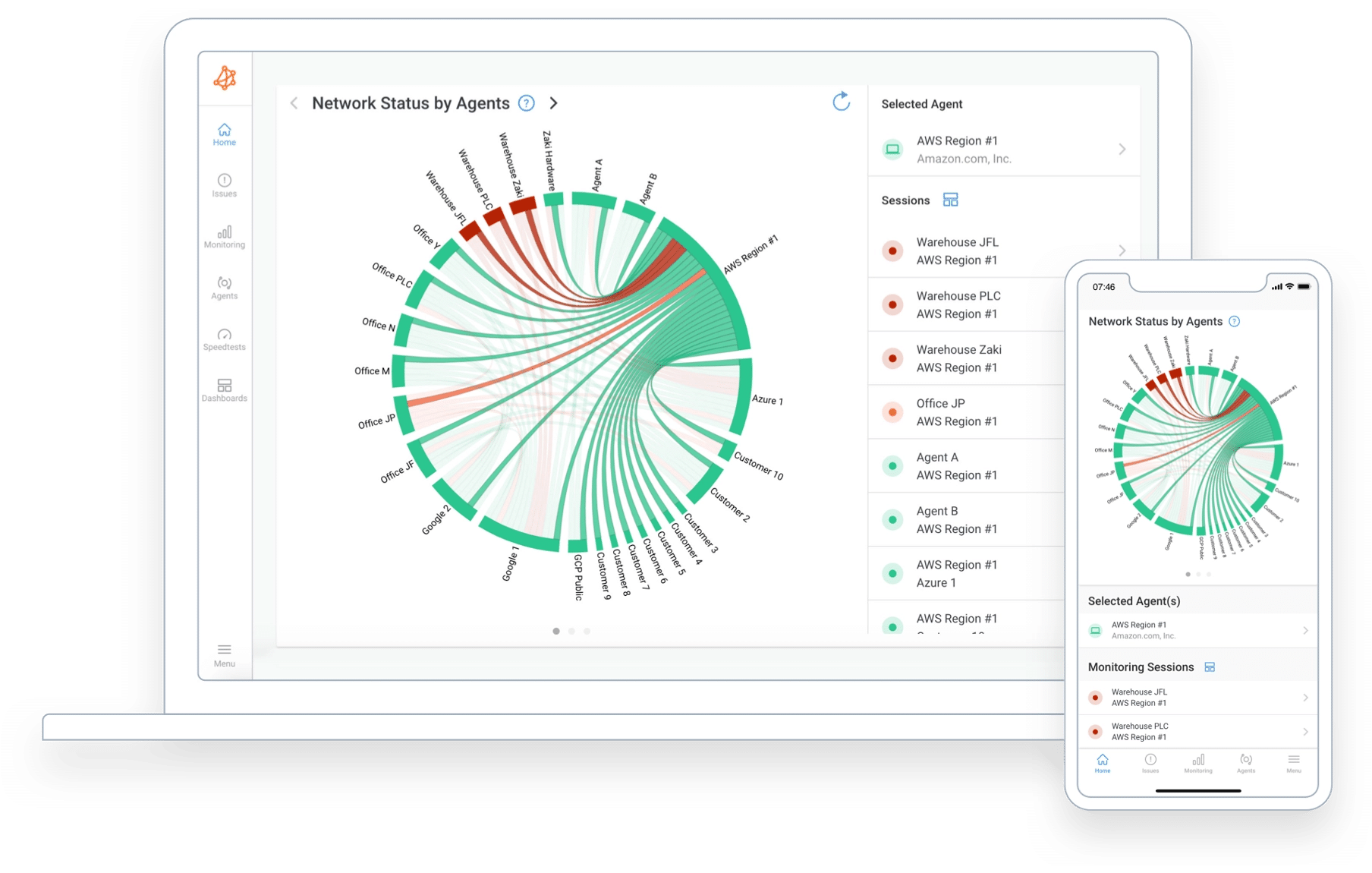The height and width of the screenshot is (873, 1372).
Task: Toggle the red status dot for Warehouse JFL
Action: (x=892, y=251)
